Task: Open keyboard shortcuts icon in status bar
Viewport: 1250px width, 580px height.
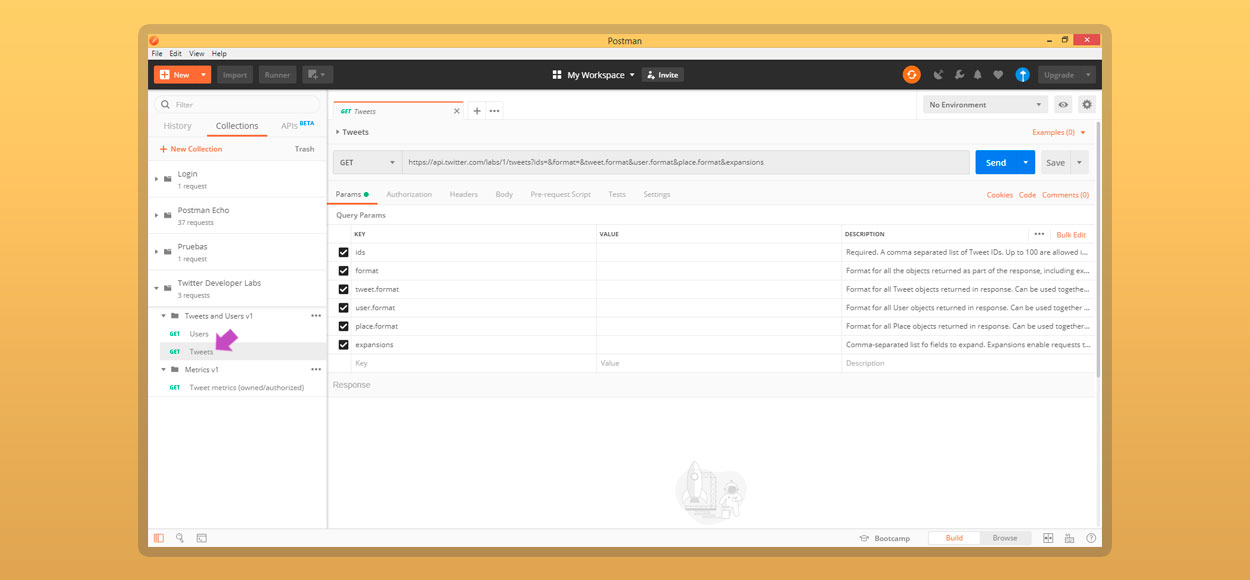Action: pos(1070,538)
